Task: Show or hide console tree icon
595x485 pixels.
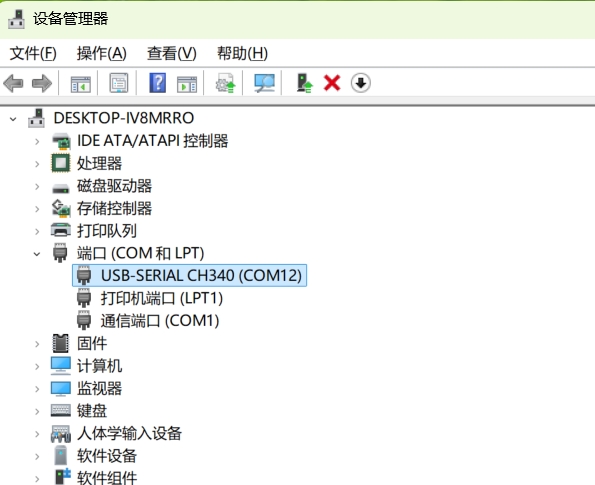Action: coord(81,84)
